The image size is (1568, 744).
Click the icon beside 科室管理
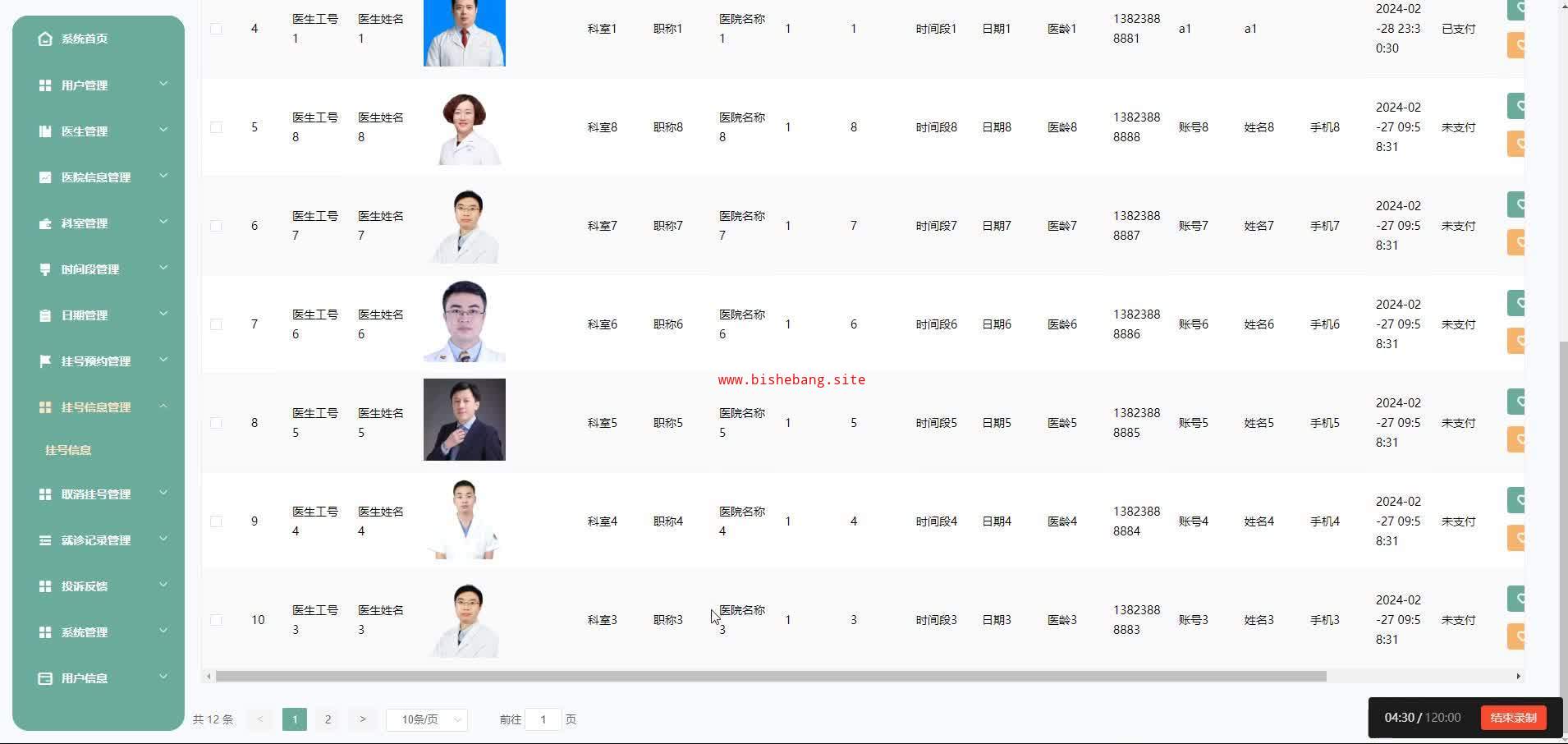tap(45, 223)
